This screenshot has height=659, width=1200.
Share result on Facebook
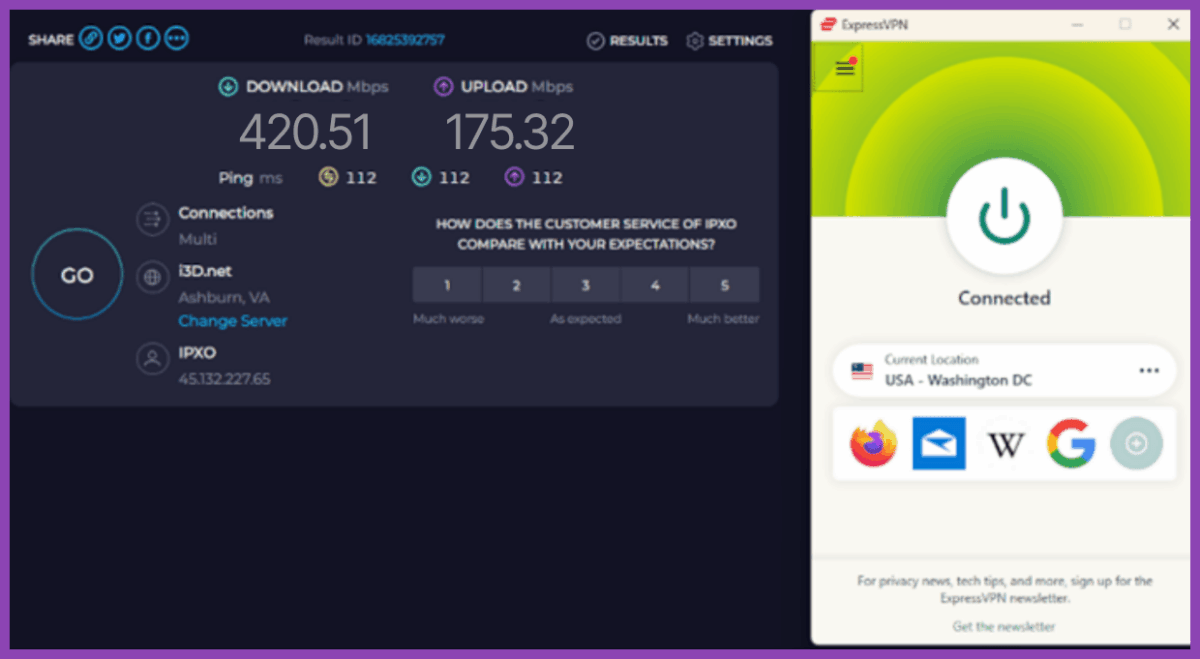(x=148, y=39)
